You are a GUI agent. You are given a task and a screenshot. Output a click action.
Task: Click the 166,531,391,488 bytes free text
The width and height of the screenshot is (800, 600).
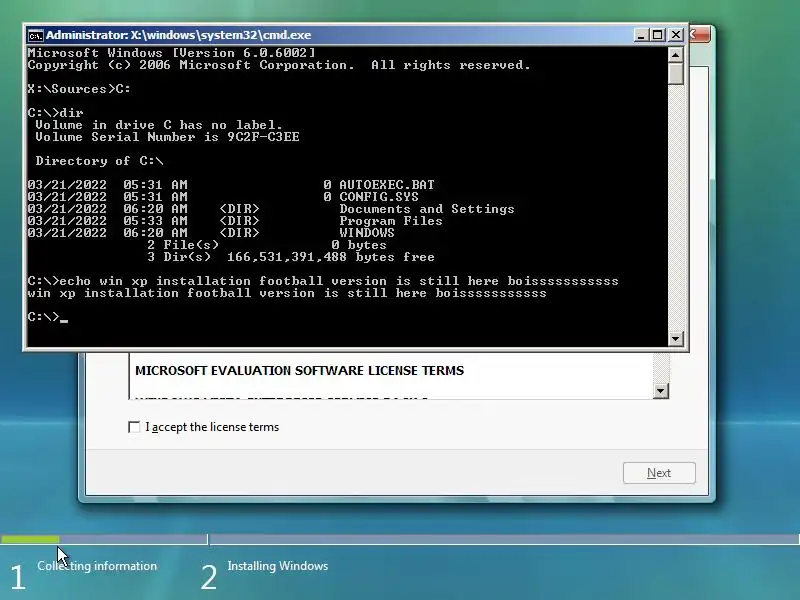tap(331, 257)
